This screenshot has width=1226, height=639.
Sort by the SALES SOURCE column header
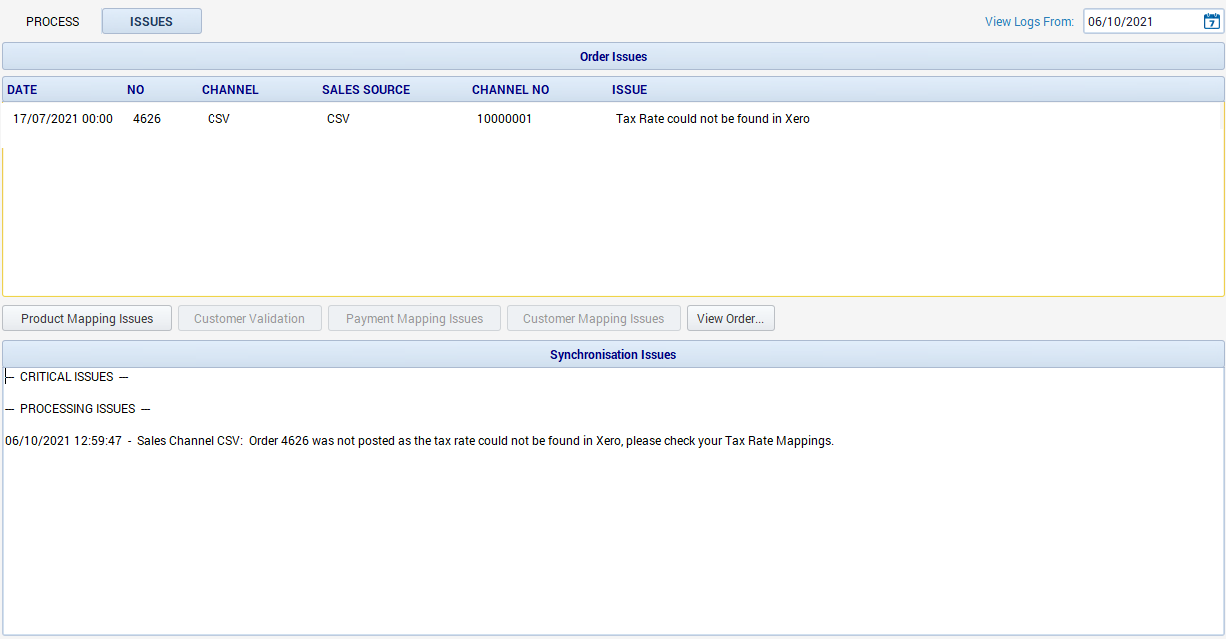[366, 90]
